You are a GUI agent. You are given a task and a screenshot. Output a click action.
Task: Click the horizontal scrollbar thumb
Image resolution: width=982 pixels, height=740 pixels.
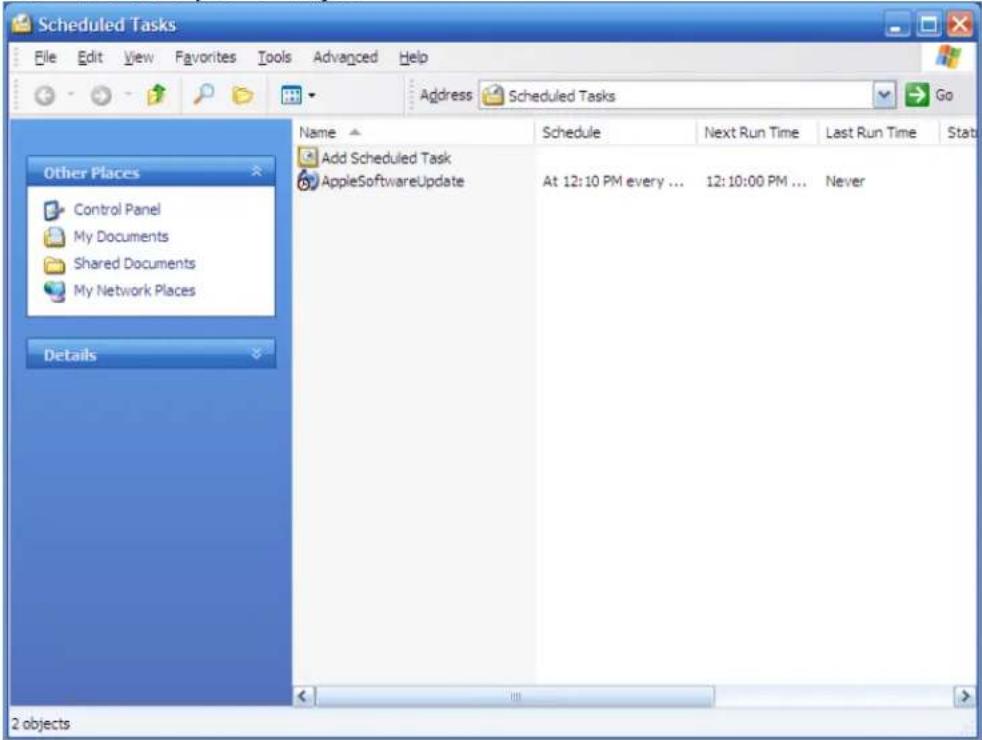click(515, 696)
